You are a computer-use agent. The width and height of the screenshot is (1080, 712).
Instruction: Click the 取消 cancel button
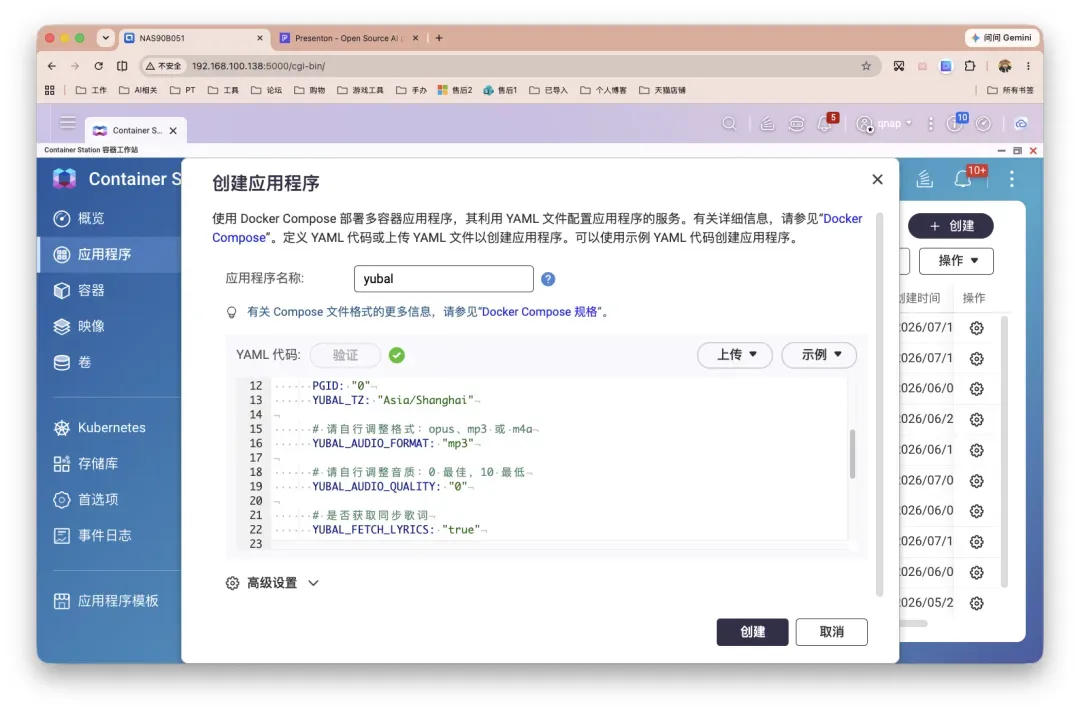831,631
